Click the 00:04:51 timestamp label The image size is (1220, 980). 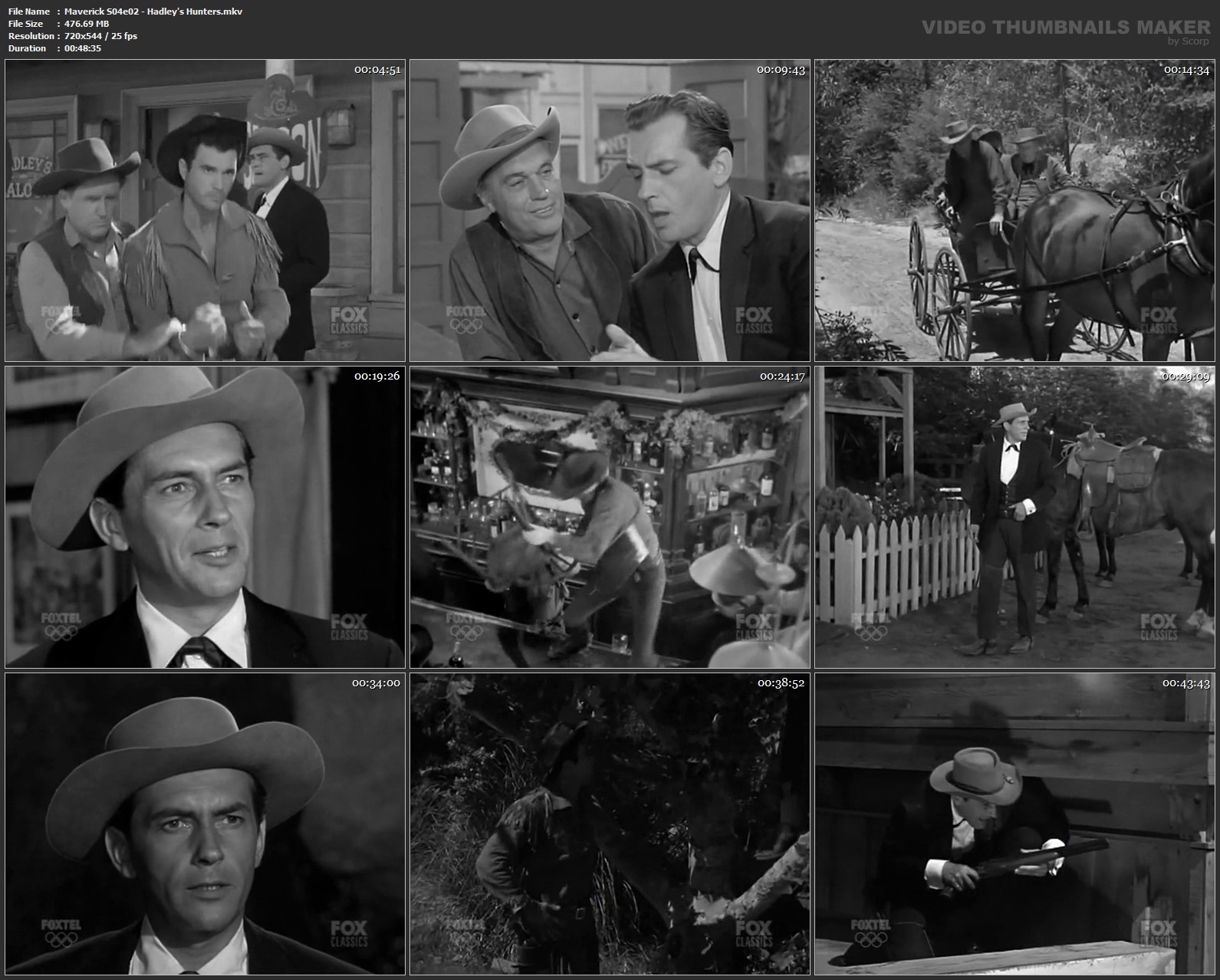377,70
